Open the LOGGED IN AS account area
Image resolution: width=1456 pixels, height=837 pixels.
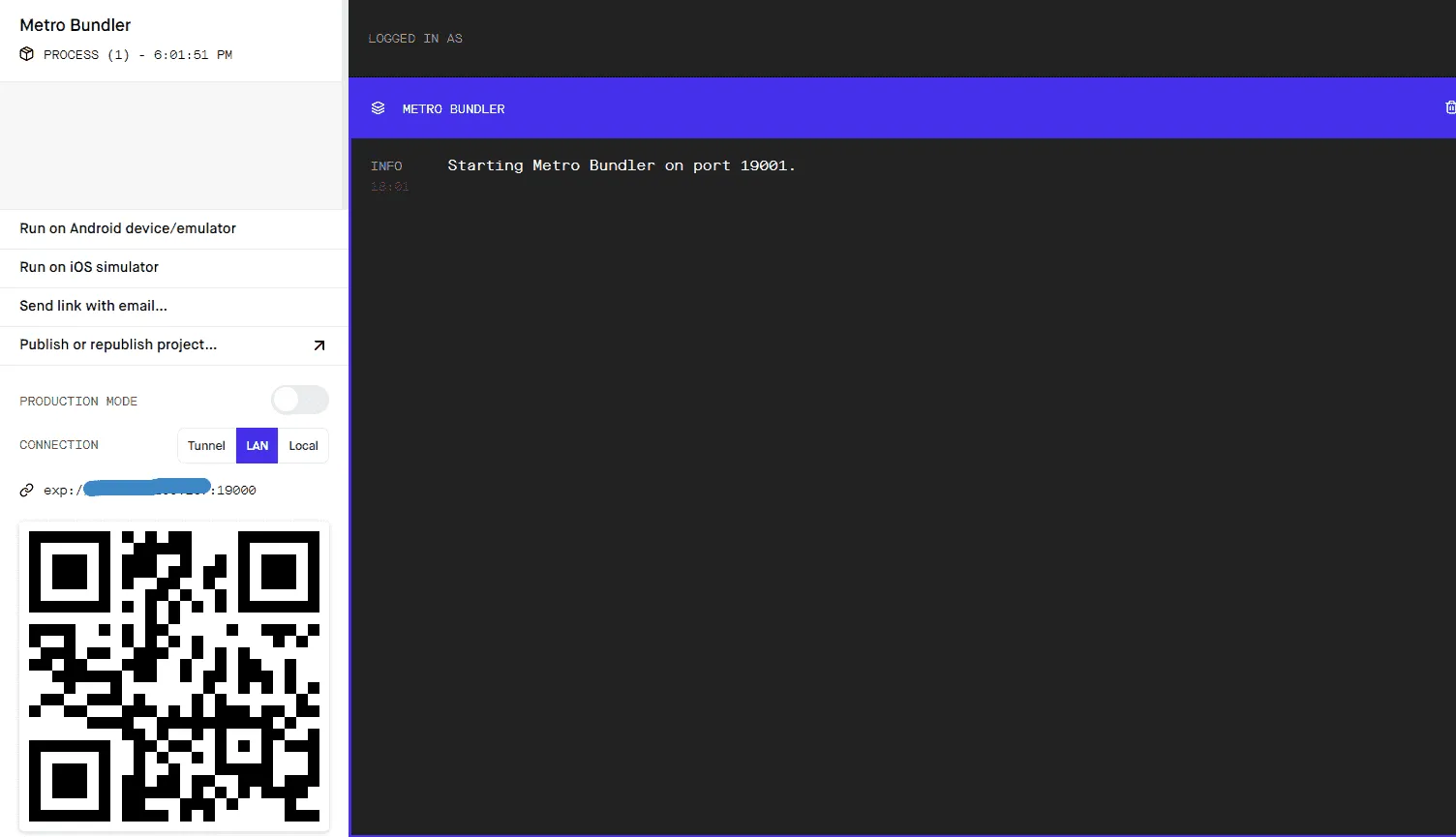[414, 38]
